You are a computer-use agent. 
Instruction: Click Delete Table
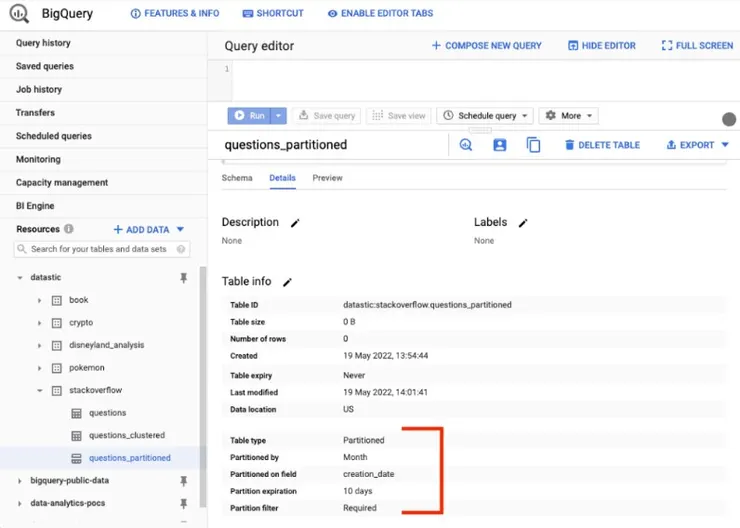pyautogui.click(x=602, y=145)
